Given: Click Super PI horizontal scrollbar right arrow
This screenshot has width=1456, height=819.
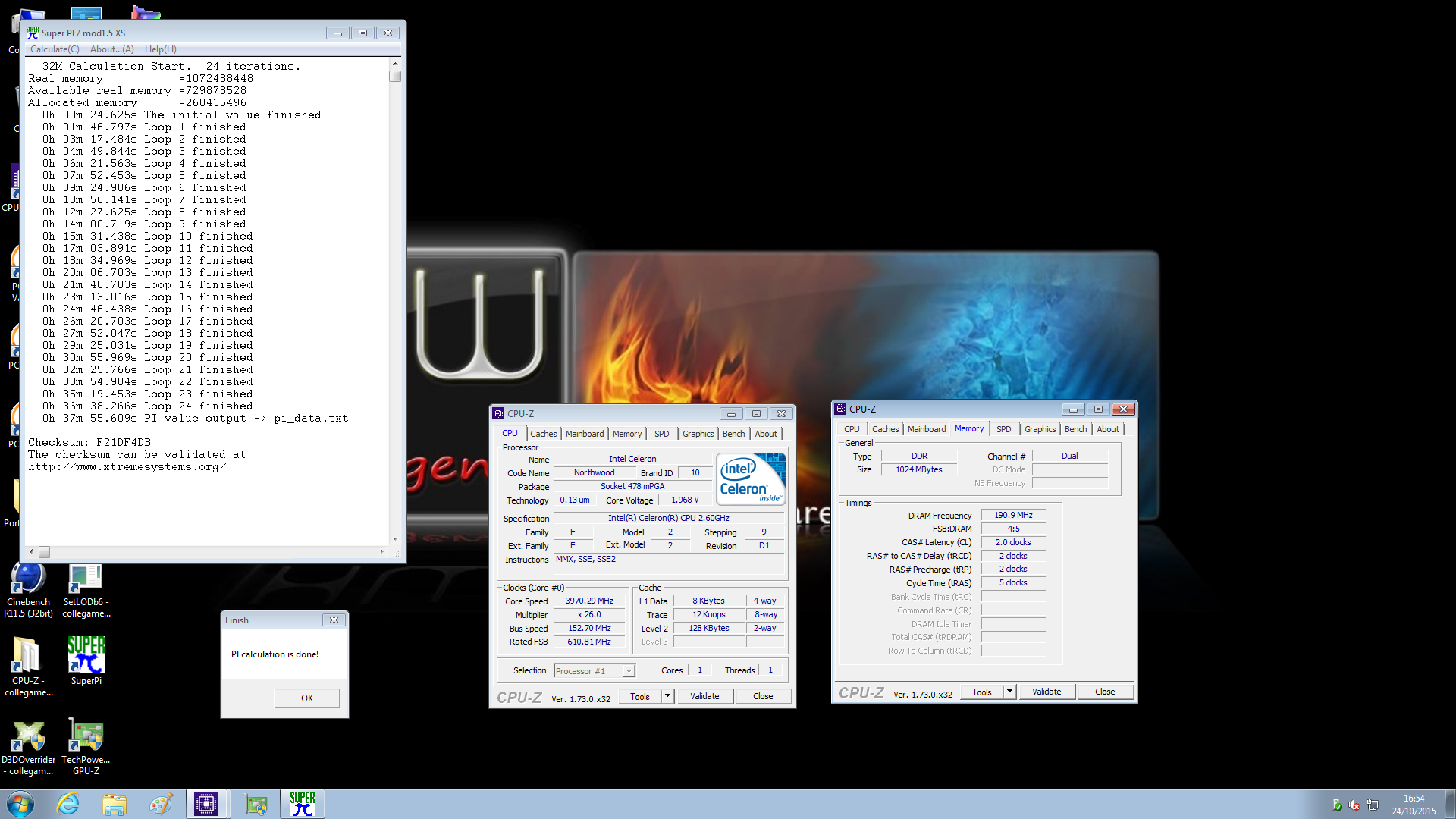Looking at the screenshot, I should (382, 552).
